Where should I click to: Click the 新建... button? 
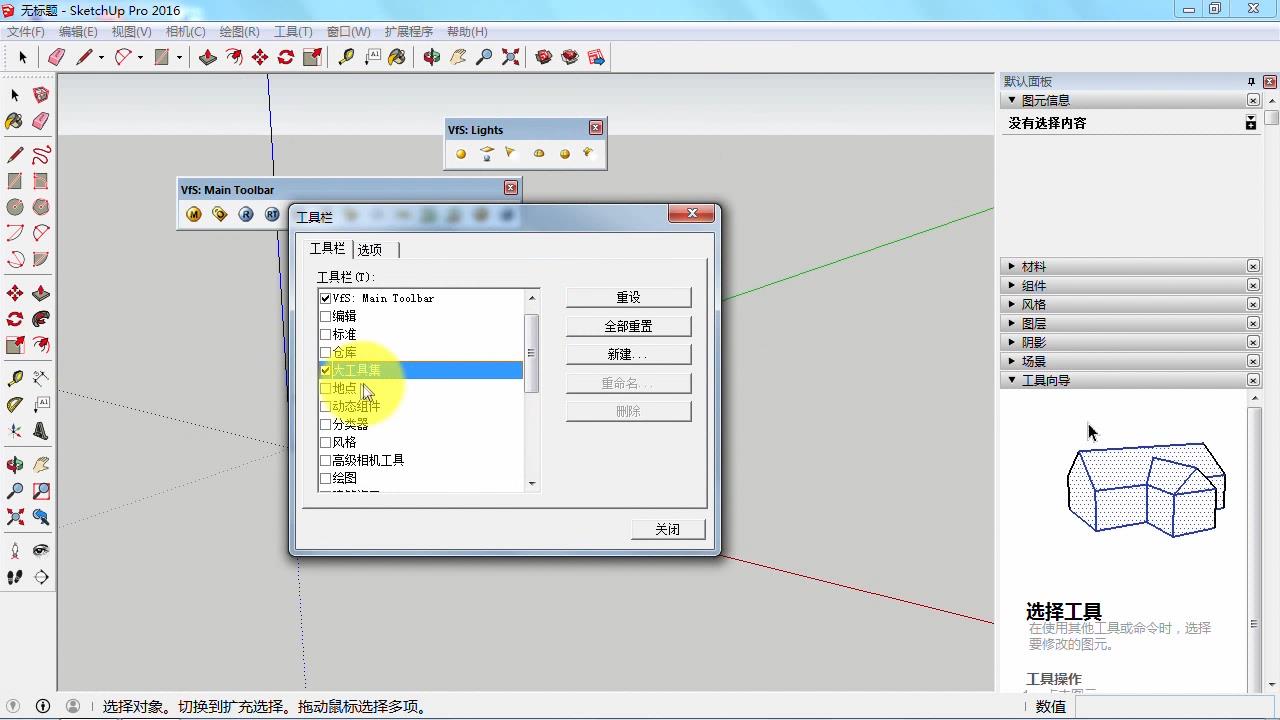628,354
